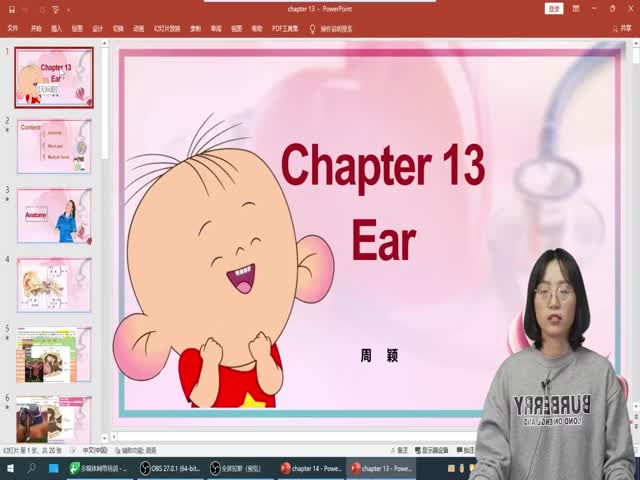Save the presentation from quick access toolbar

tap(12, 9)
